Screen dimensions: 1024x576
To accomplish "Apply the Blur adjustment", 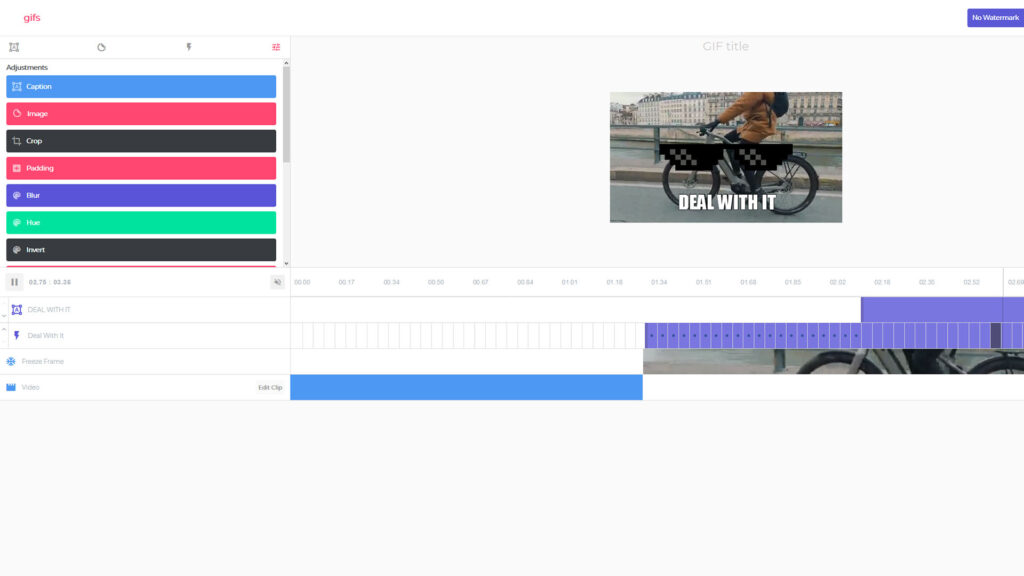I will [141, 195].
